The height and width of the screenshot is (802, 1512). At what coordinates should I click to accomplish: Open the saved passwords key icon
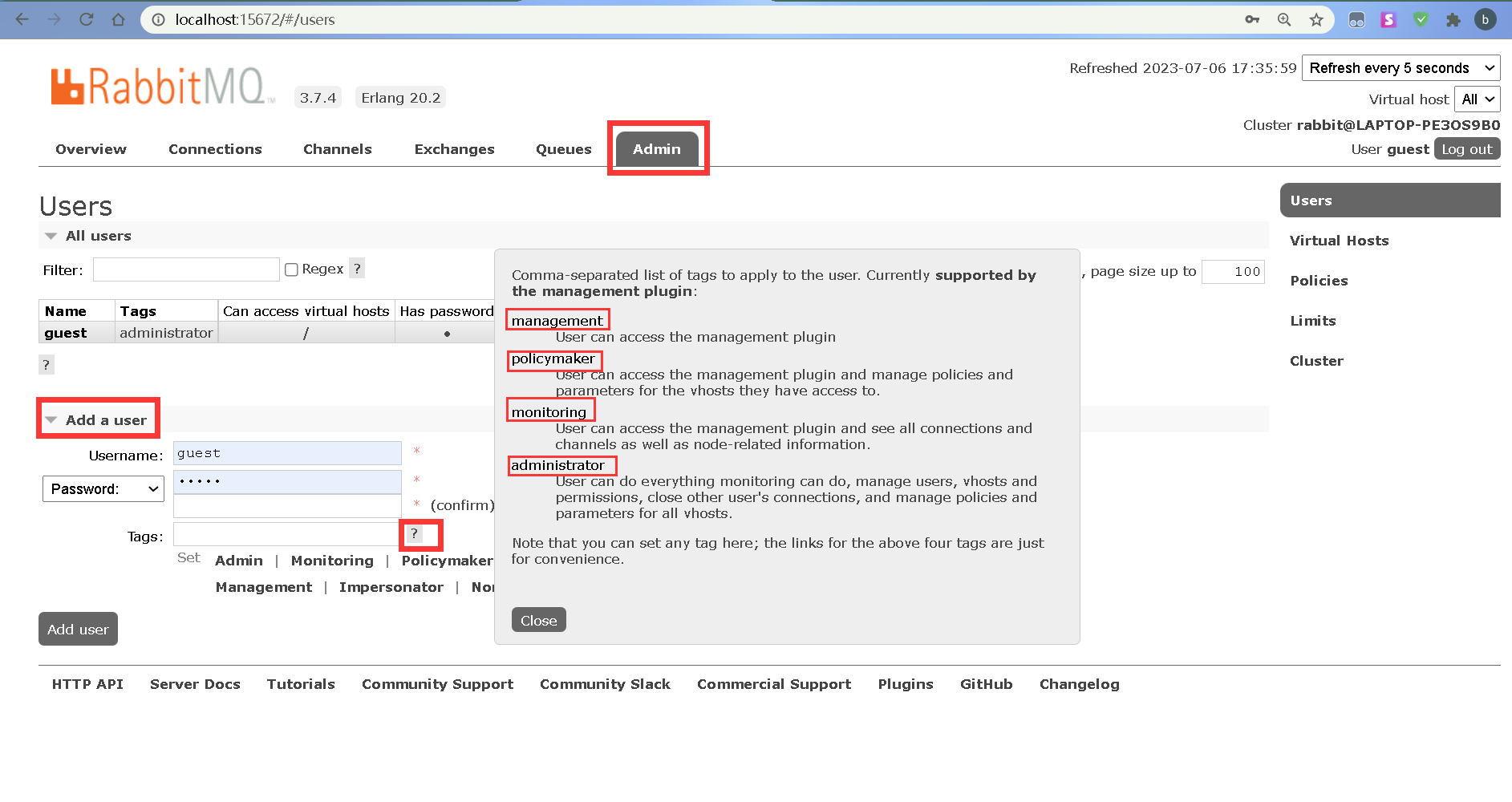[x=1252, y=19]
